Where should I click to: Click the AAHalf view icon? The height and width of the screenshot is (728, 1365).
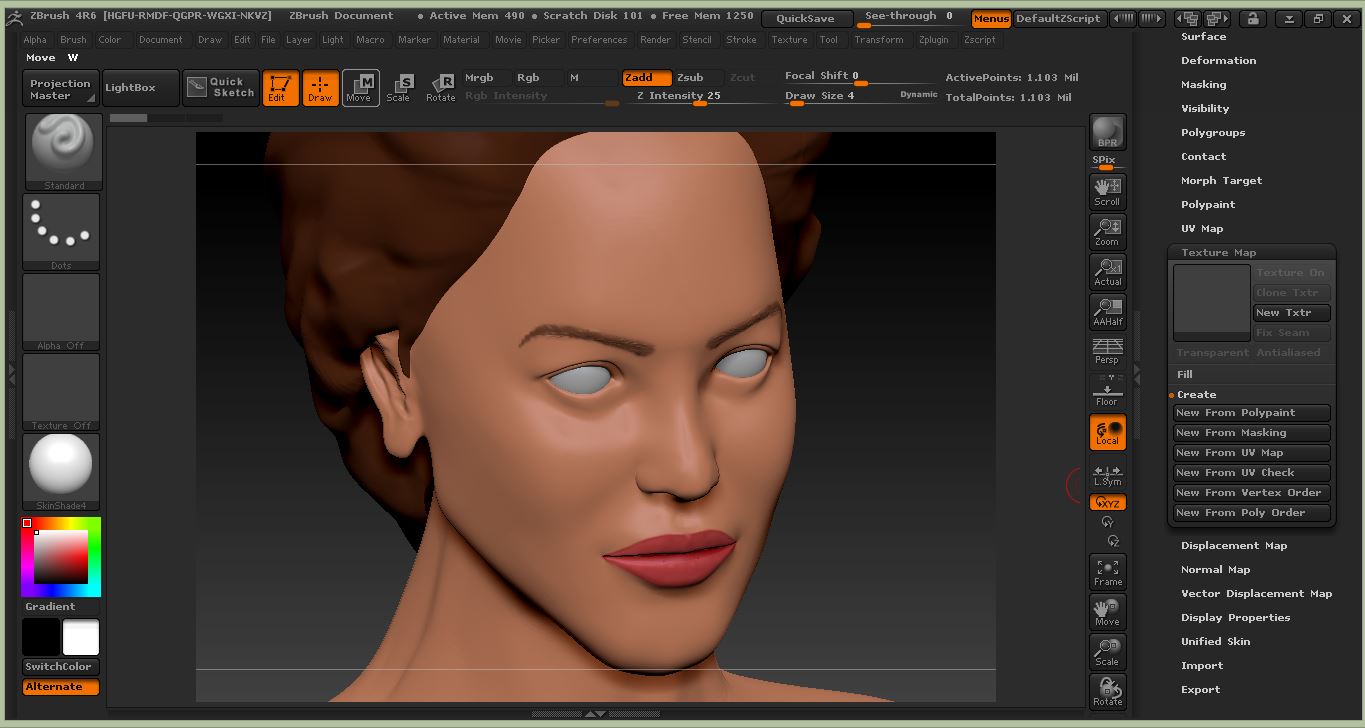1107,311
